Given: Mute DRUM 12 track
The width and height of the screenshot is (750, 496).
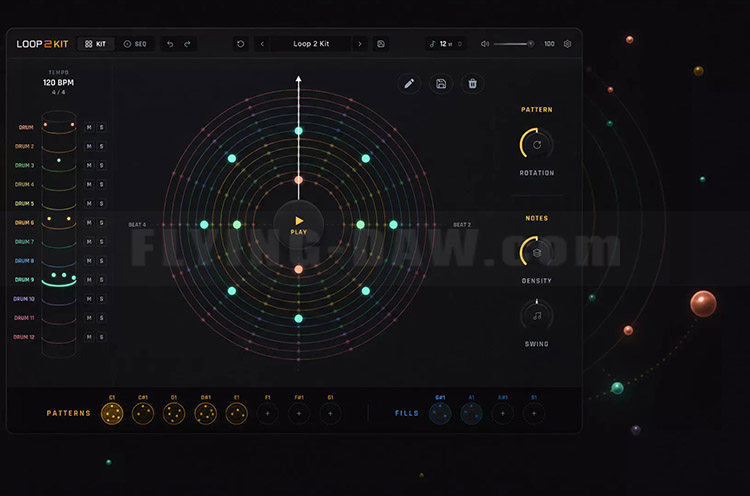Looking at the screenshot, I should (x=89, y=337).
